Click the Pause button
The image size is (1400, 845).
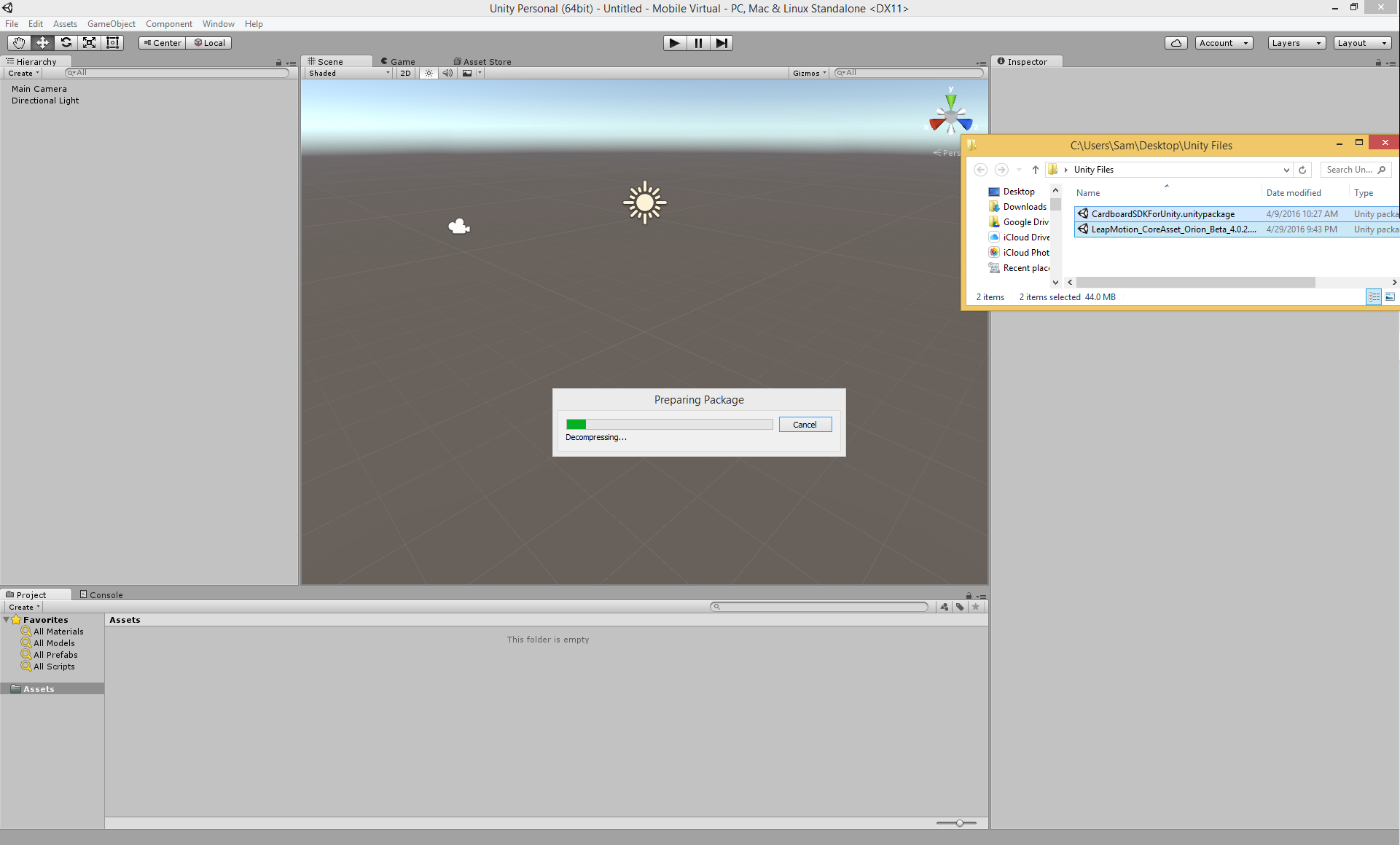click(x=698, y=43)
